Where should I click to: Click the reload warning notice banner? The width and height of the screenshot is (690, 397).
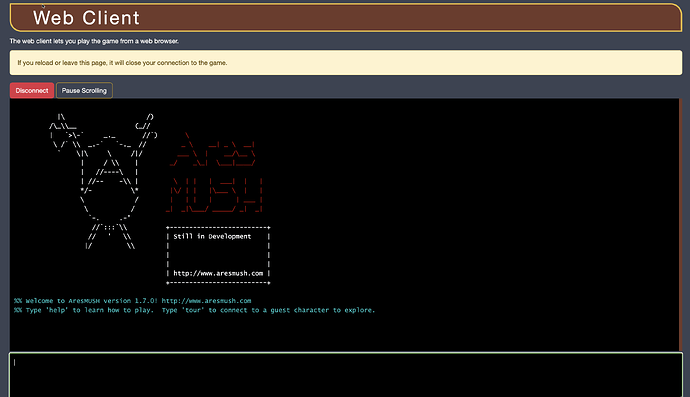click(x=346, y=62)
